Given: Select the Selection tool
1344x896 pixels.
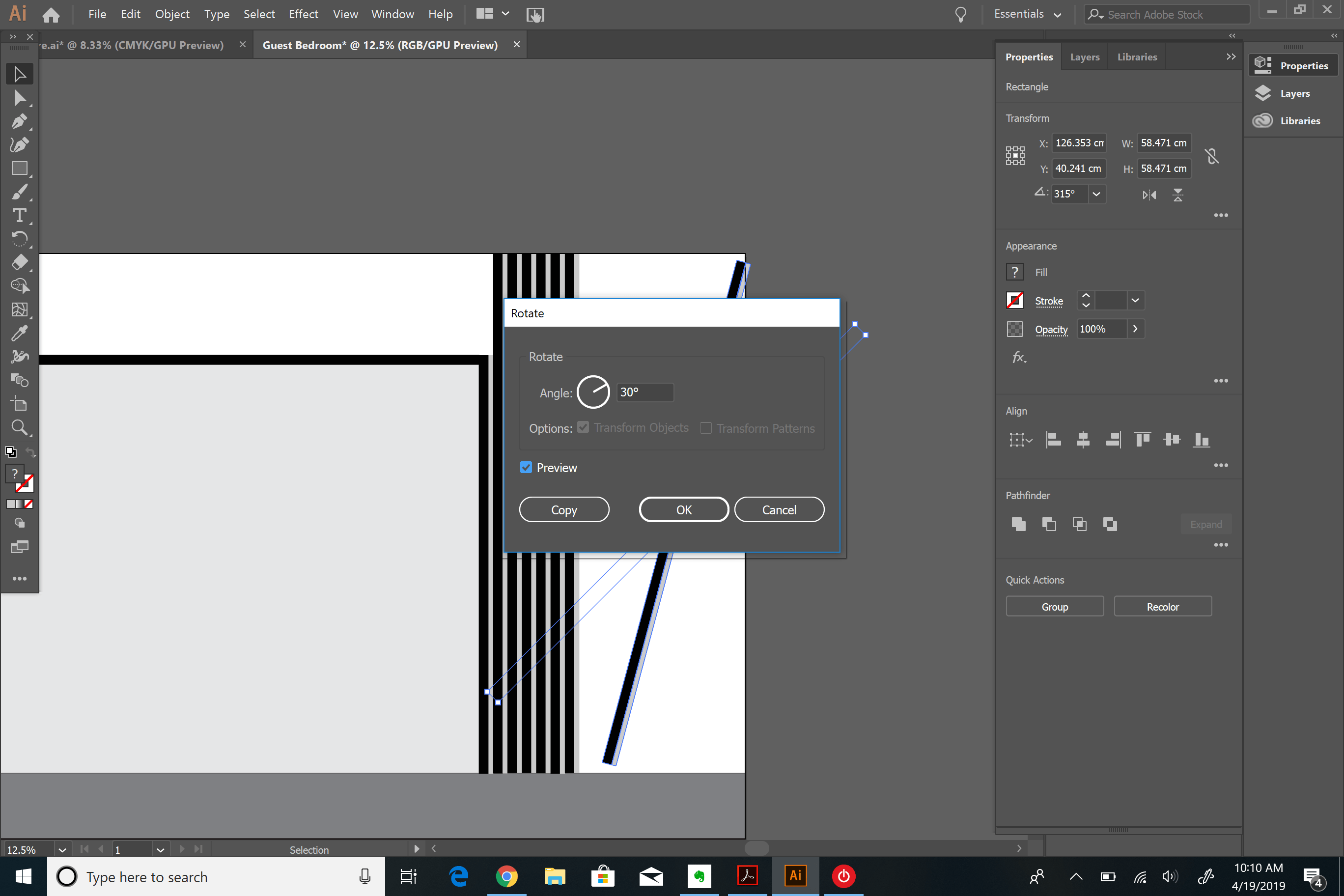Looking at the screenshot, I should 20,73.
